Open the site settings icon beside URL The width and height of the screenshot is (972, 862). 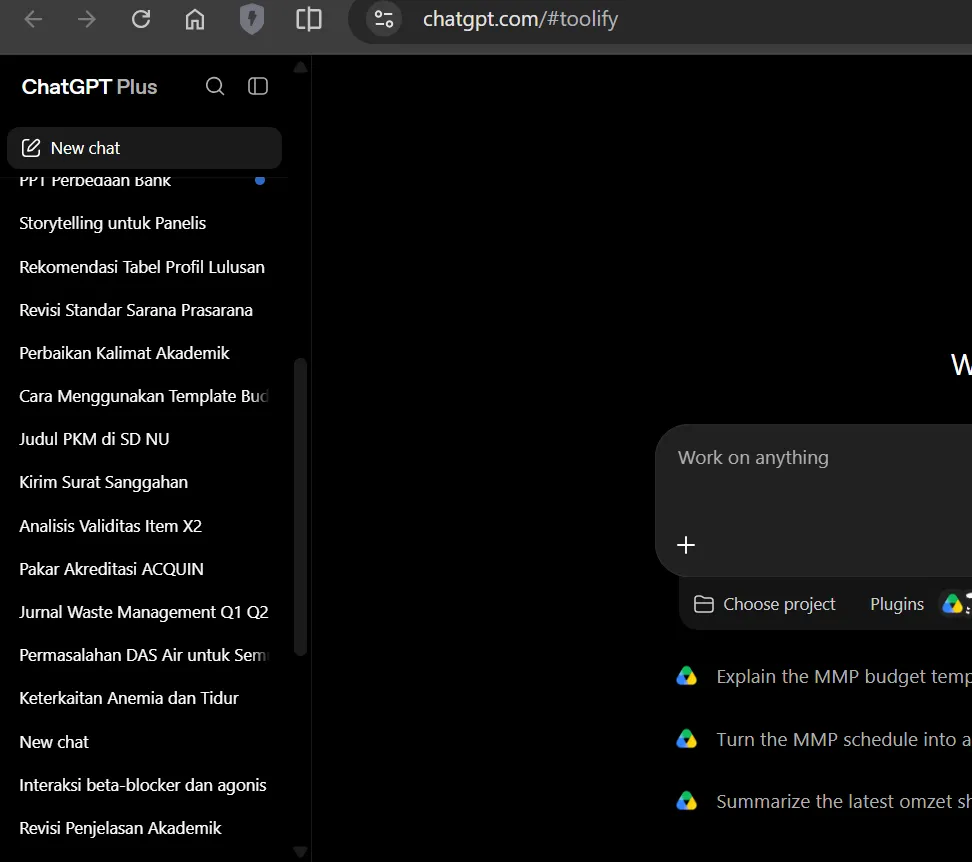point(384,19)
